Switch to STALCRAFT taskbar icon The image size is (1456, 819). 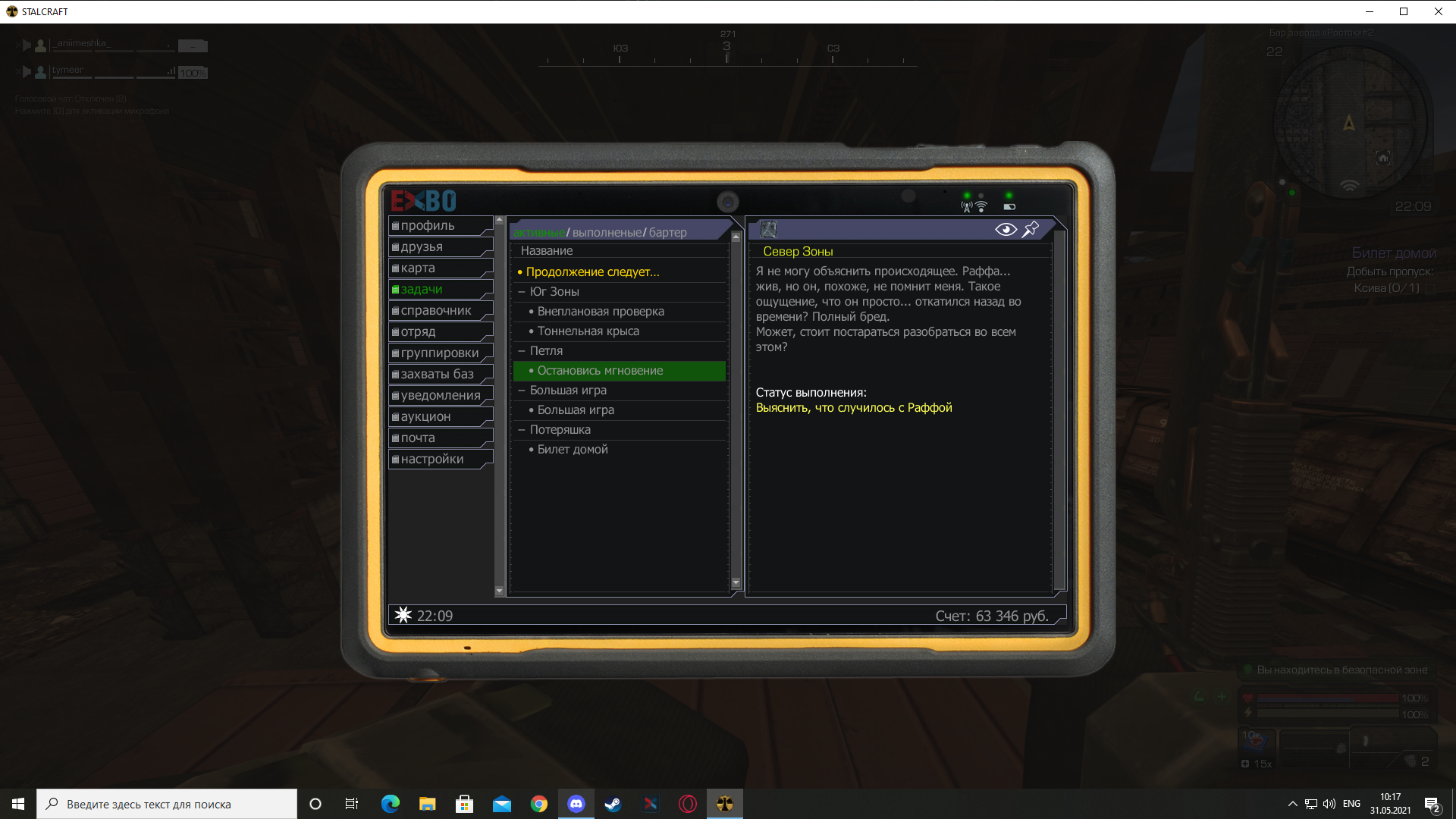click(x=725, y=804)
